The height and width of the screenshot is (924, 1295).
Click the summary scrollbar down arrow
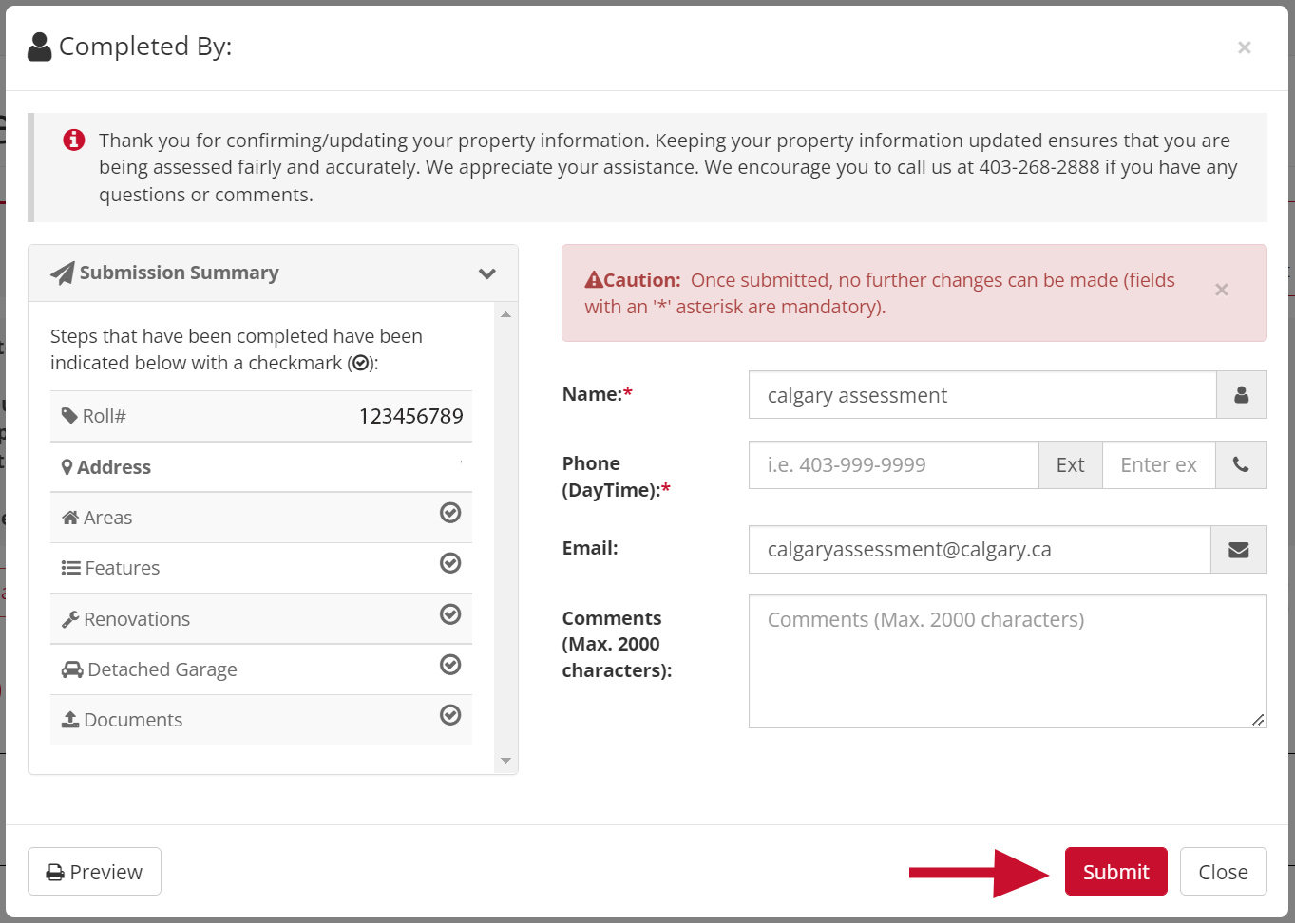(505, 761)
